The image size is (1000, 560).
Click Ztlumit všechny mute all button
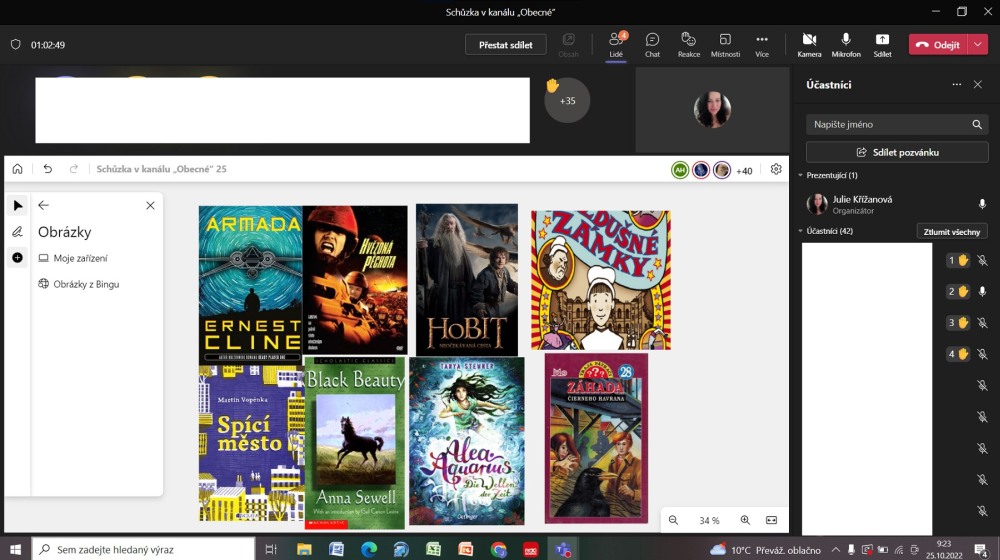pos(952,232)
